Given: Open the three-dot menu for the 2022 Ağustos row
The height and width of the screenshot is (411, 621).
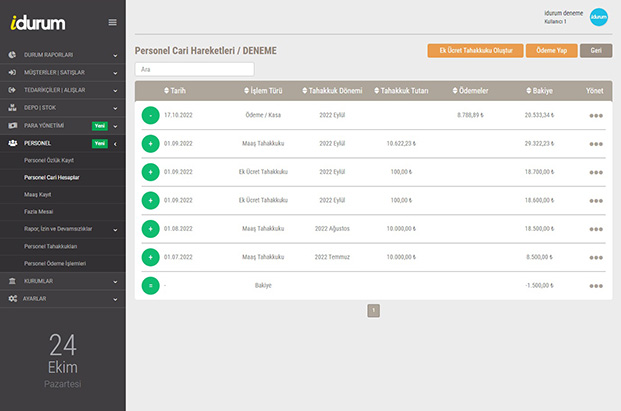Looking at the screenshot, I should click(596, 229).
